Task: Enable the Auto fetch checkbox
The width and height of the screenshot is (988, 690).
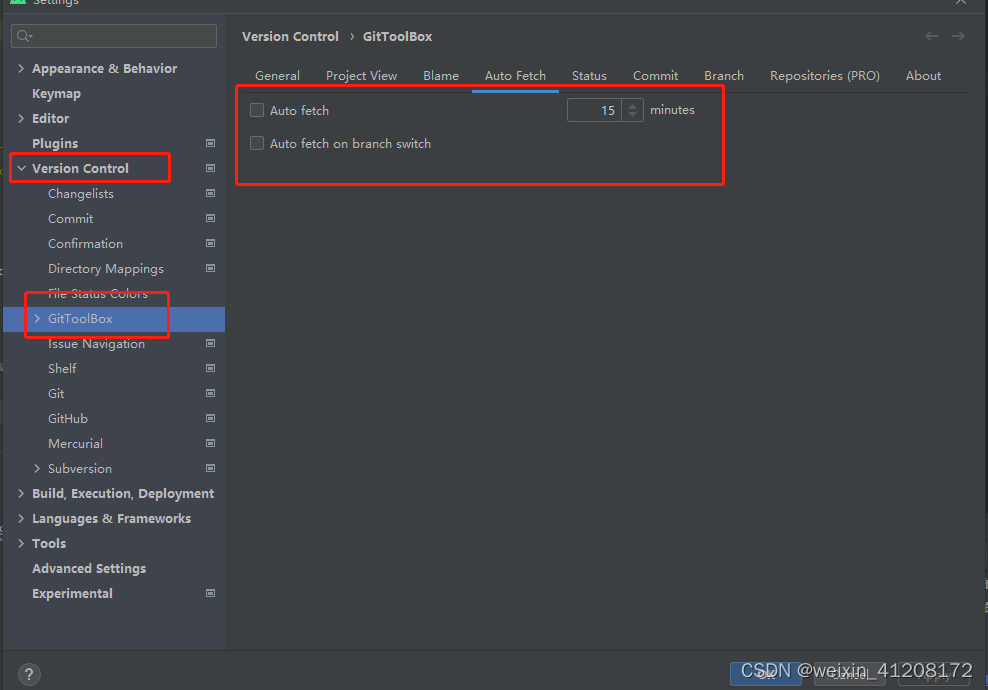Action: [257, 110]
